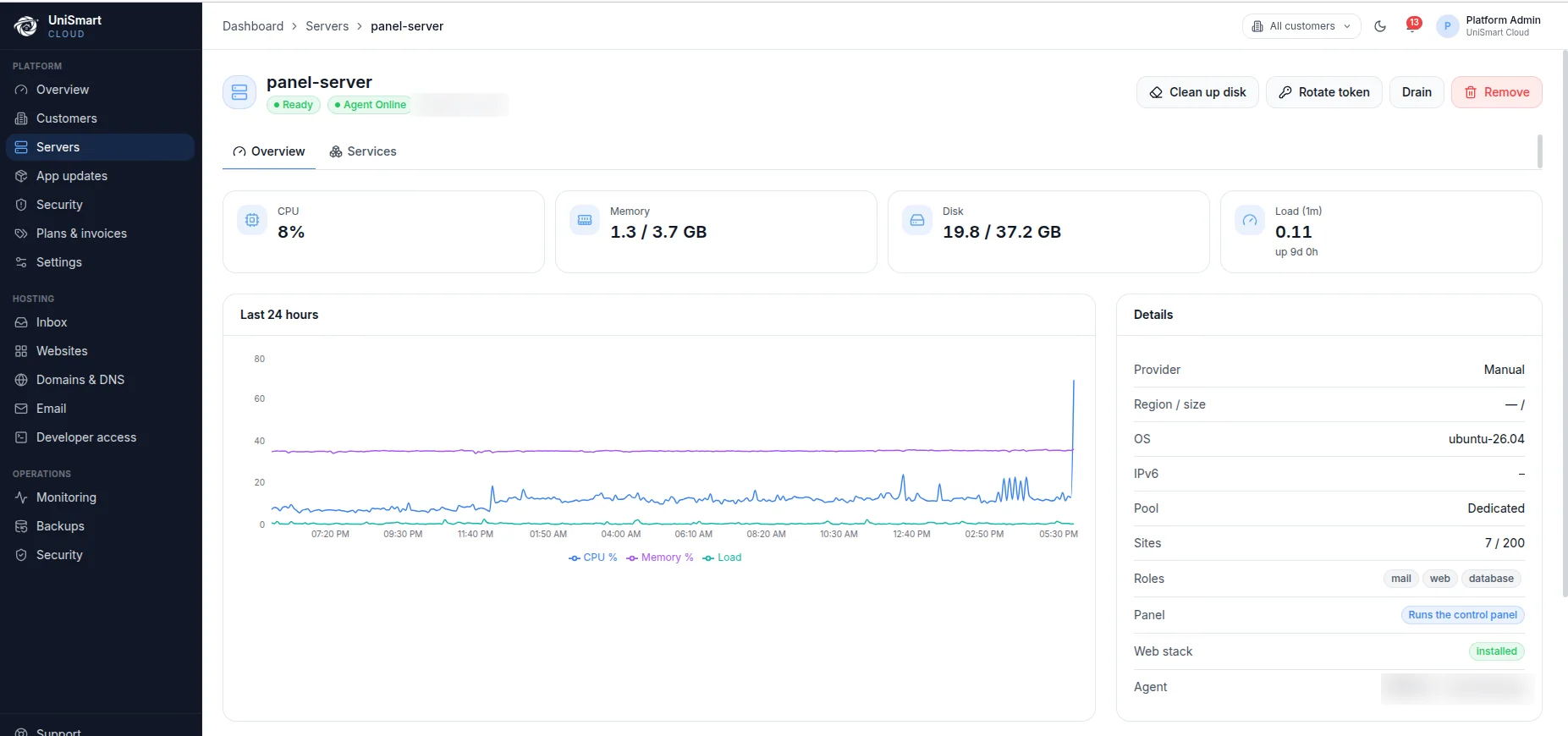1568x736 pixels.
Task: Click the installed Web stack badge
Action: click(1496, 651)
